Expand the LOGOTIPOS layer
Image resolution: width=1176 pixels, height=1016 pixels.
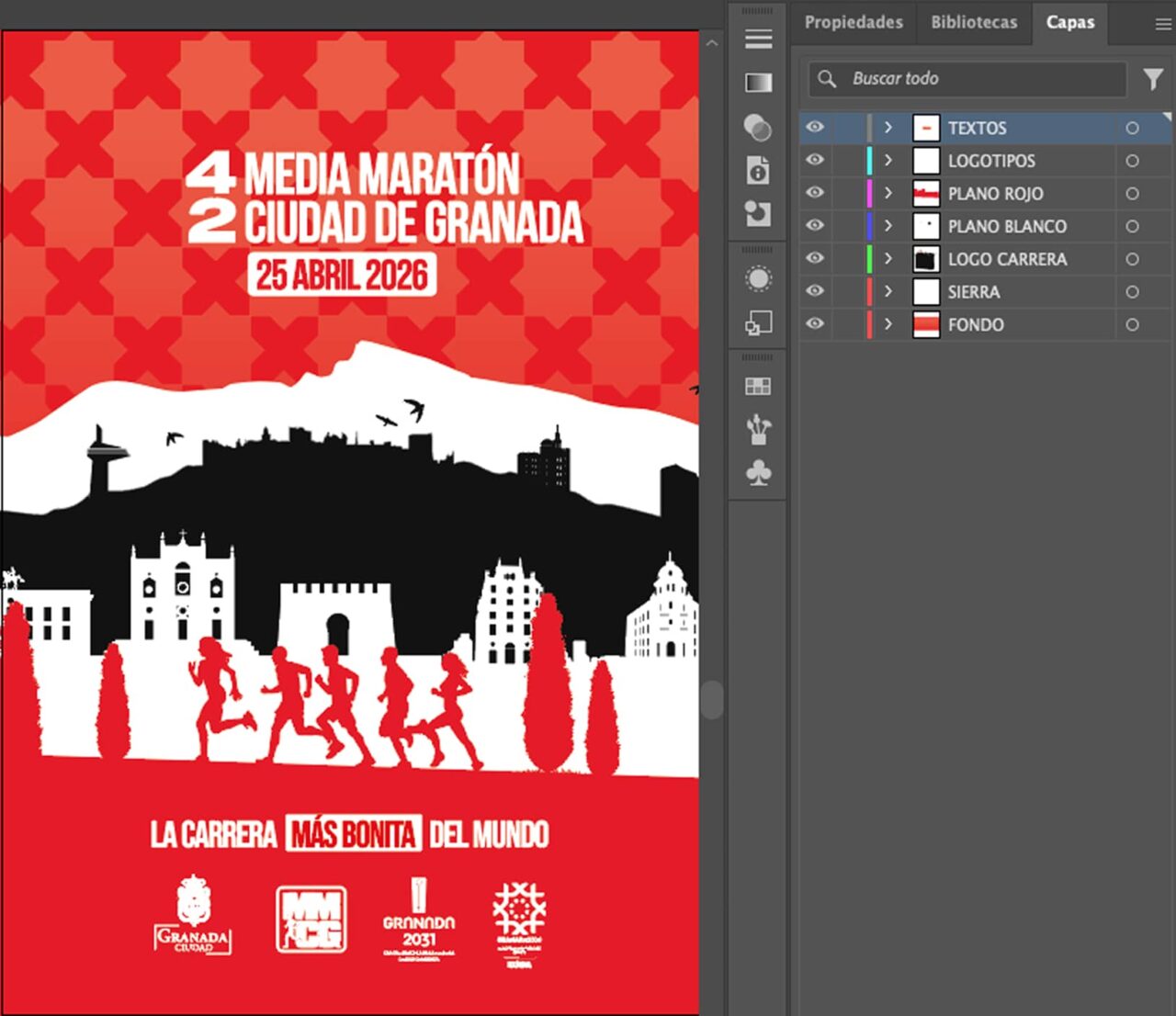pos(888,160)
